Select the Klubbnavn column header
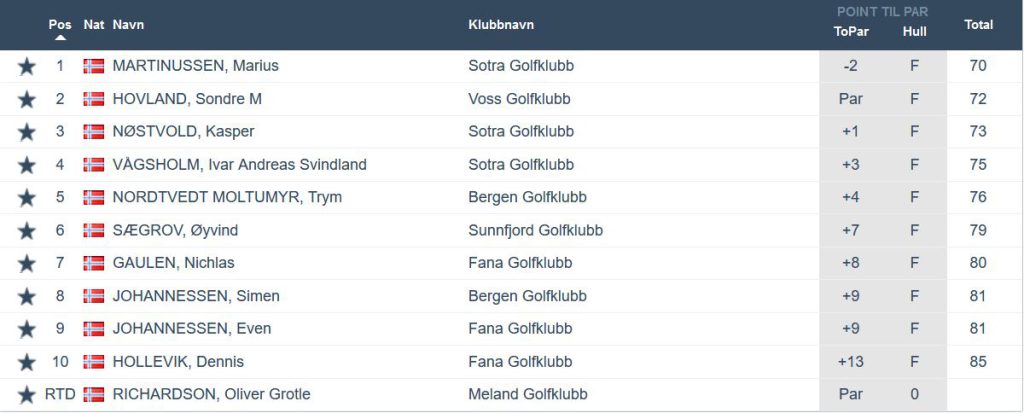This screenshot has height=413, width=1024. 502,24
